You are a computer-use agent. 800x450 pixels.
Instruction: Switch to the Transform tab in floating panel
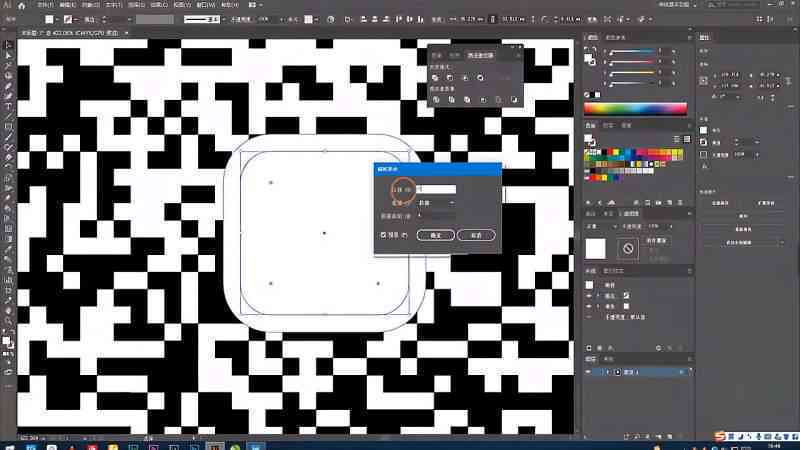pos(437,56)
